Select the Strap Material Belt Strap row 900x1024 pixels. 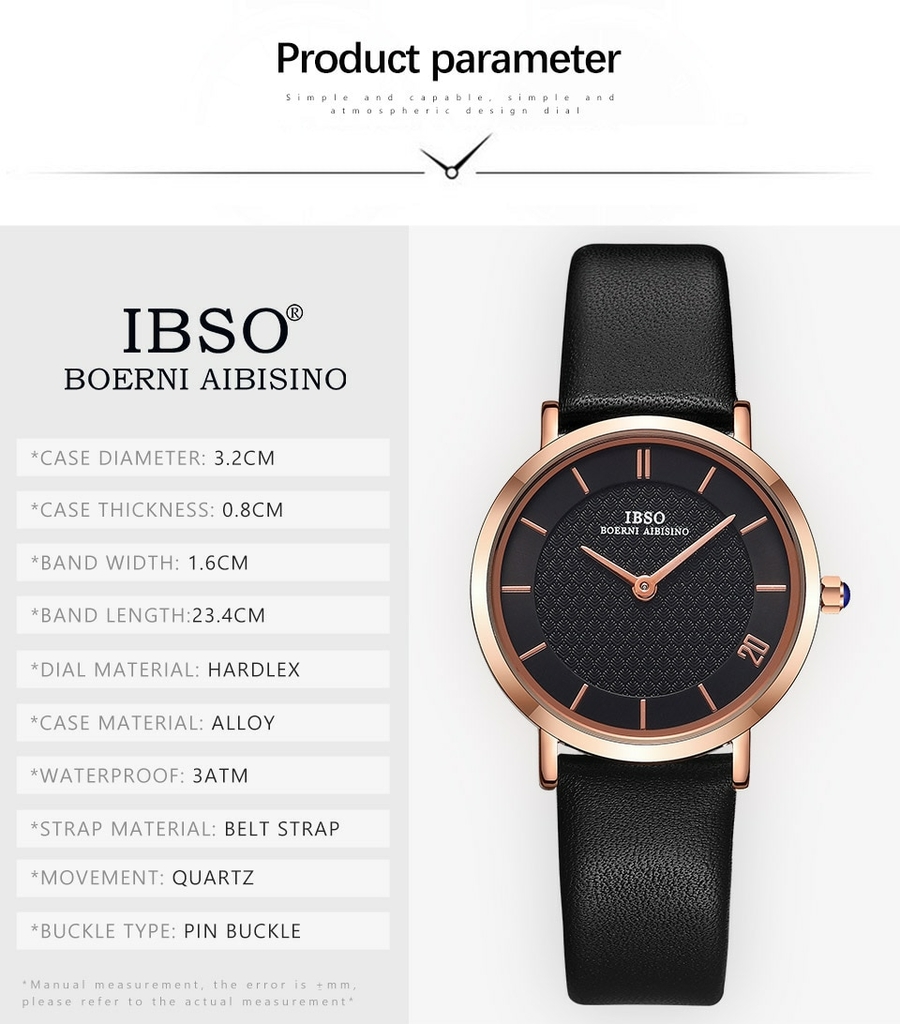(x=203, y=828)
